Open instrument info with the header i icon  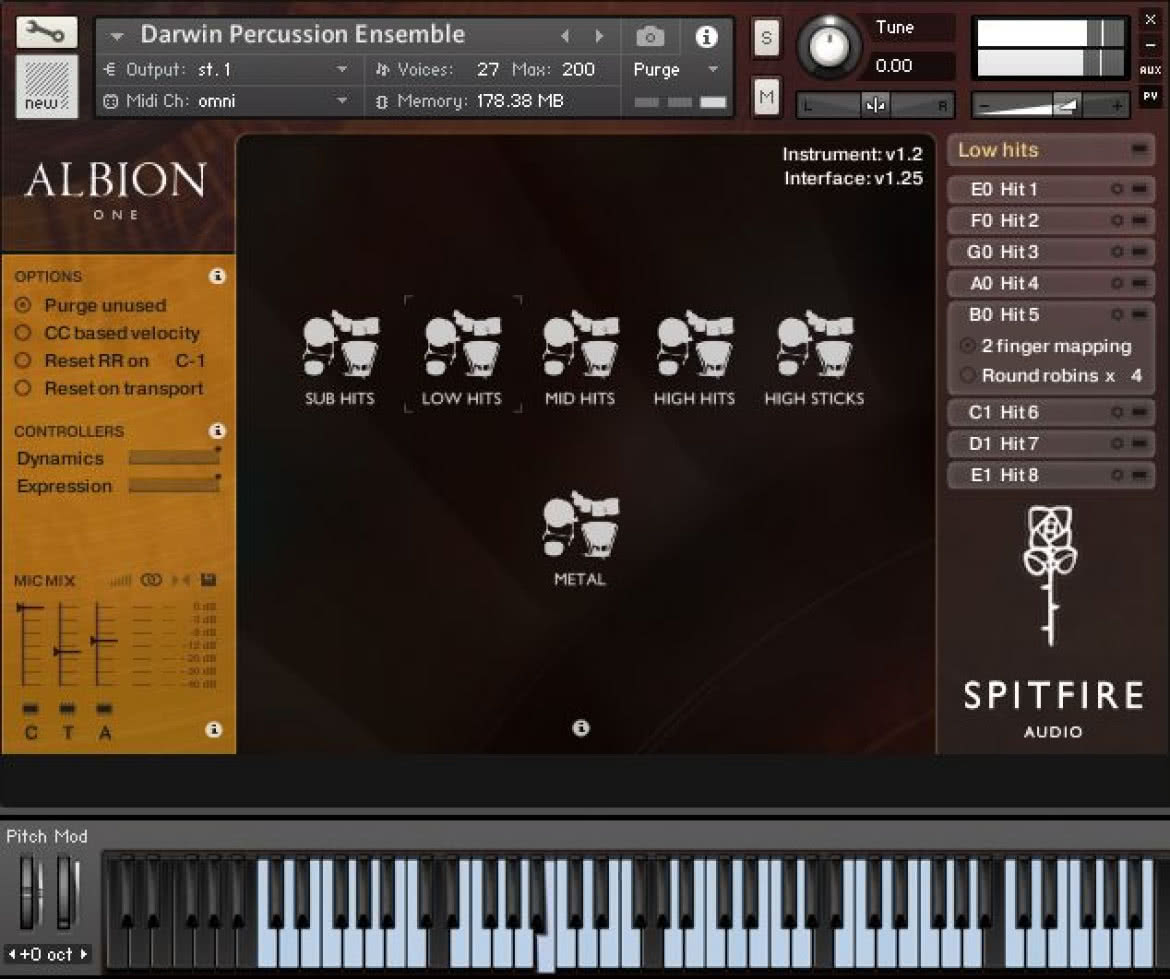click(706, 36)
